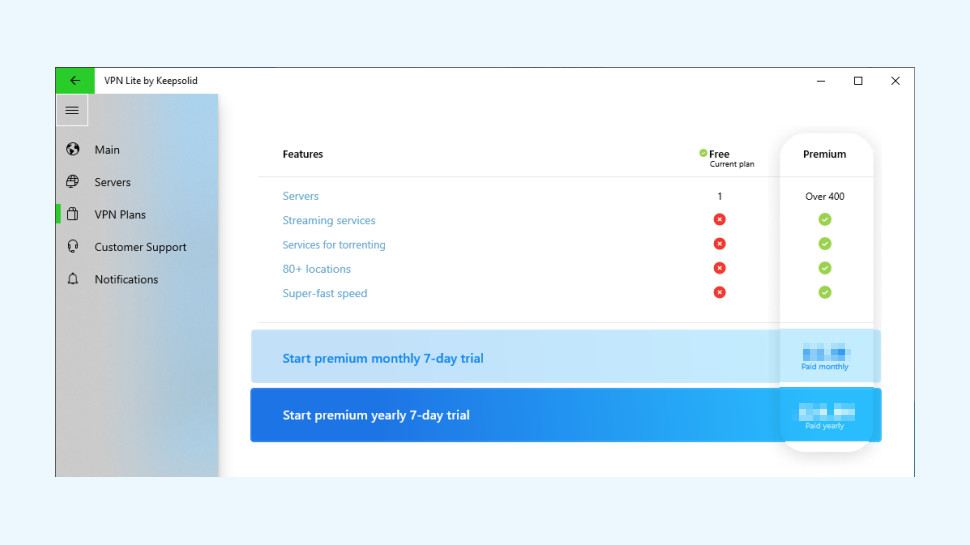Click the 'Features' column header
The height and width of the screenshot is (545, 970).
[x=303, y=154]
